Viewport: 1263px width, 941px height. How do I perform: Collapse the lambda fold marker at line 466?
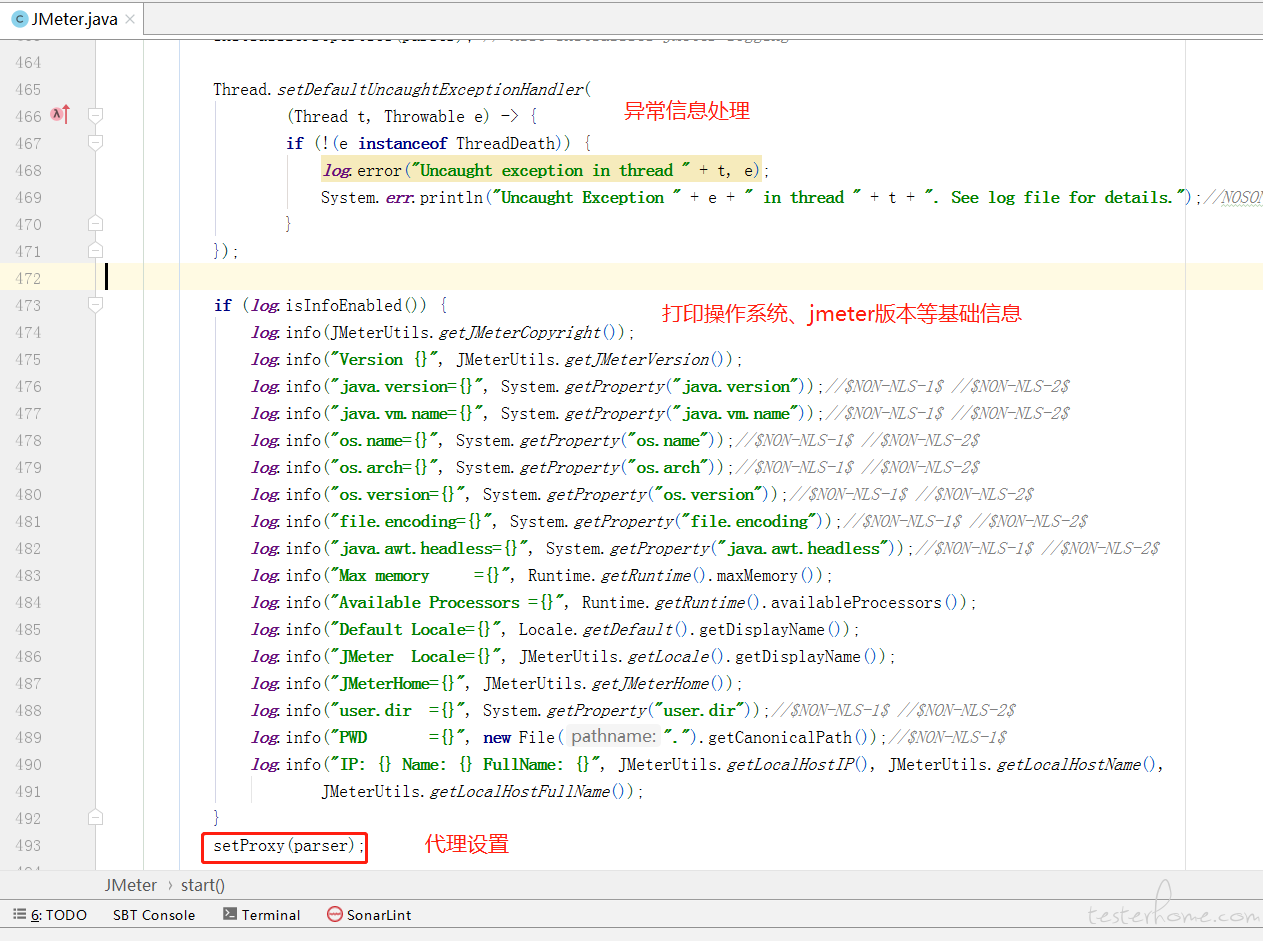[x=96, y=116]
